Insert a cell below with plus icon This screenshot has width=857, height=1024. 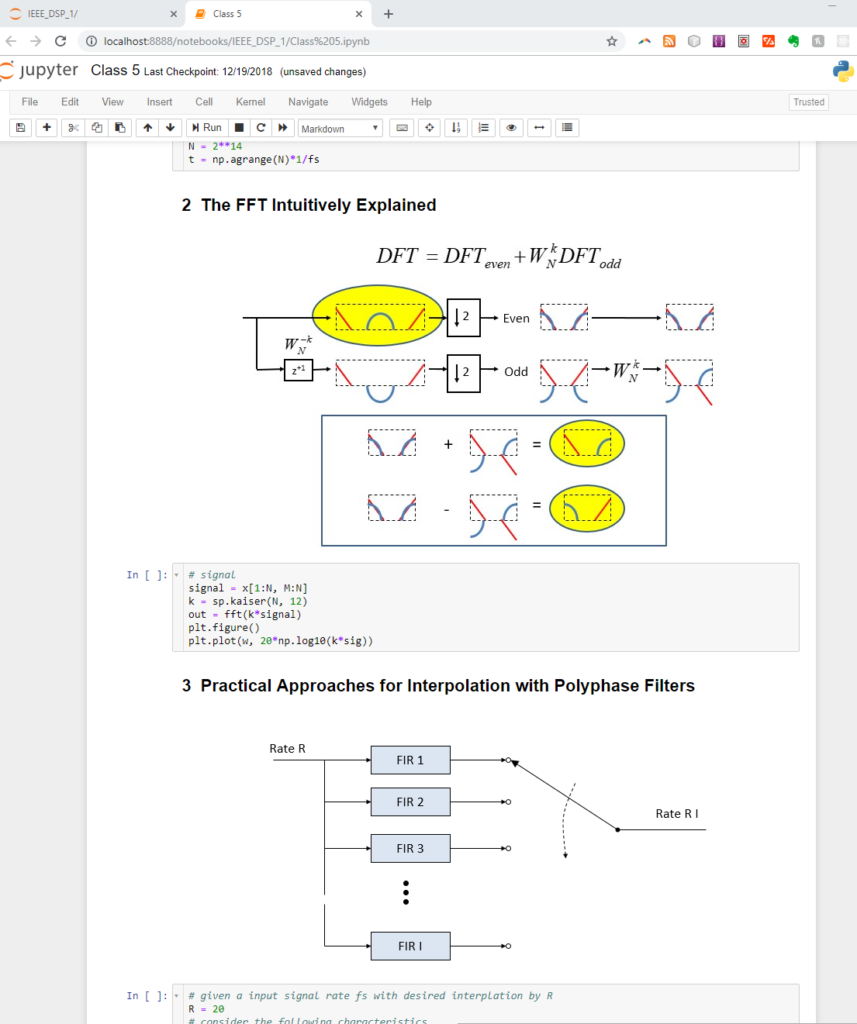pos(46,128)
